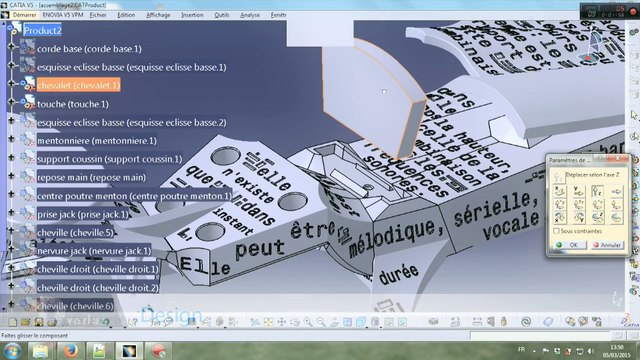Open the Affichage menu
640x360 pixels.
tap(158, 15)
